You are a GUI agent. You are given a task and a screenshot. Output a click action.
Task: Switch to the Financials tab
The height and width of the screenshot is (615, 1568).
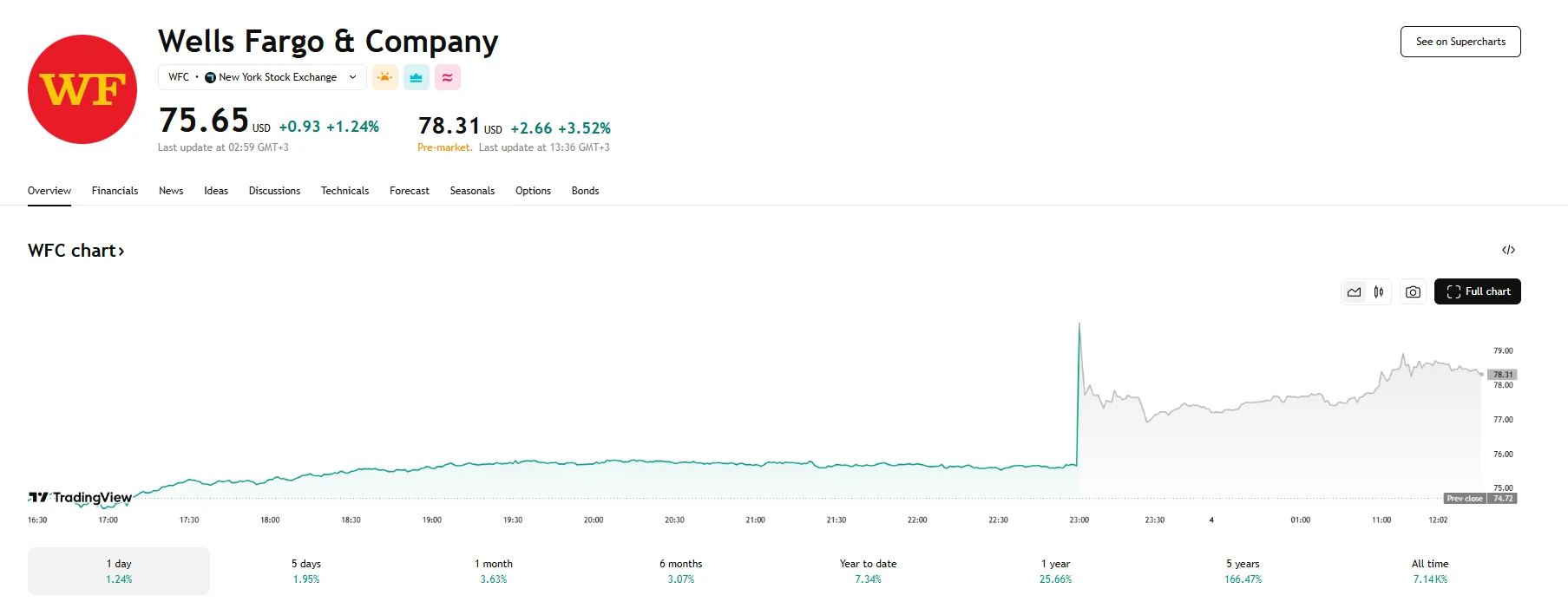coord(115,191)
